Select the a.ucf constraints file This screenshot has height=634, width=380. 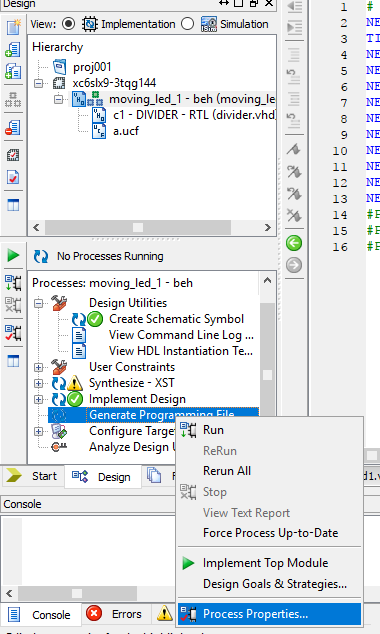[x=126, y=131]
